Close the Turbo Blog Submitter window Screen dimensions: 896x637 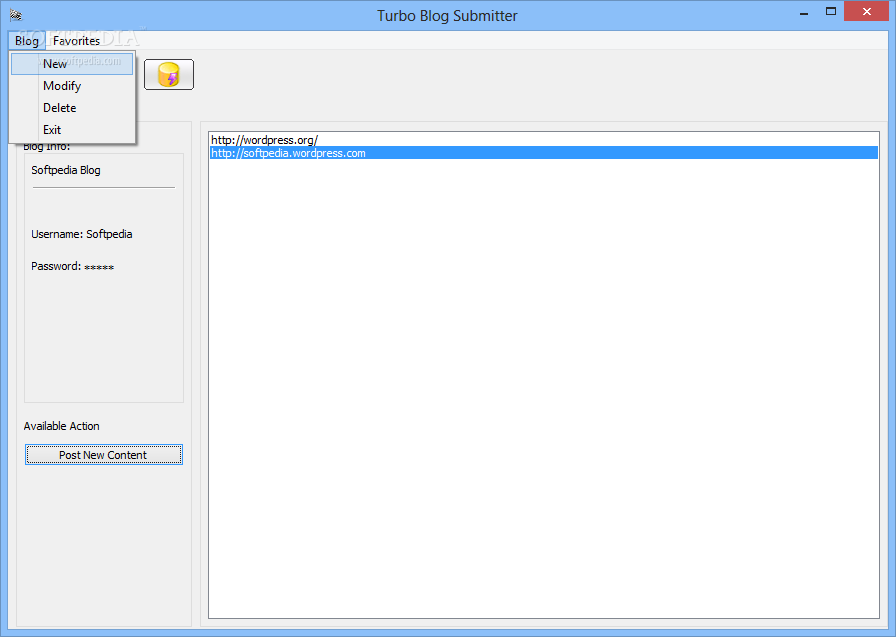tap(866, 12)
